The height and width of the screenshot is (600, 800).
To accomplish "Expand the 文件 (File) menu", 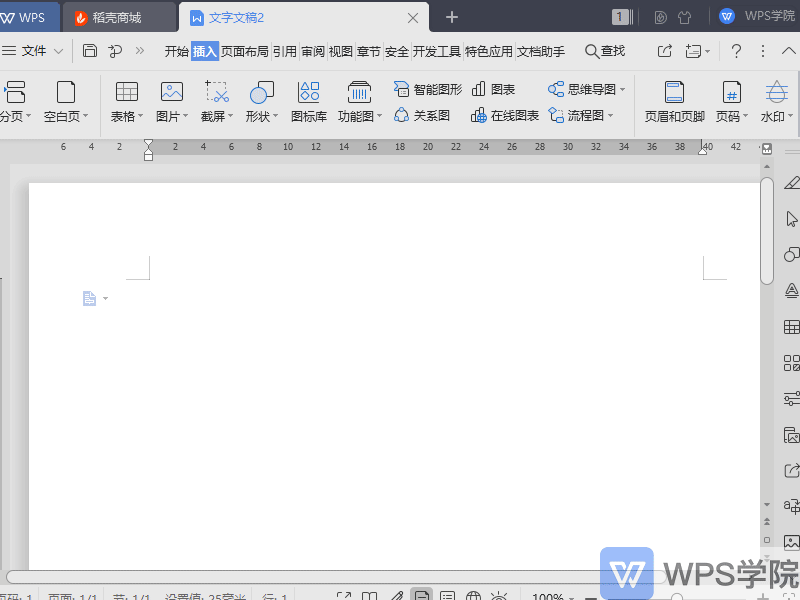I will 33,51.
